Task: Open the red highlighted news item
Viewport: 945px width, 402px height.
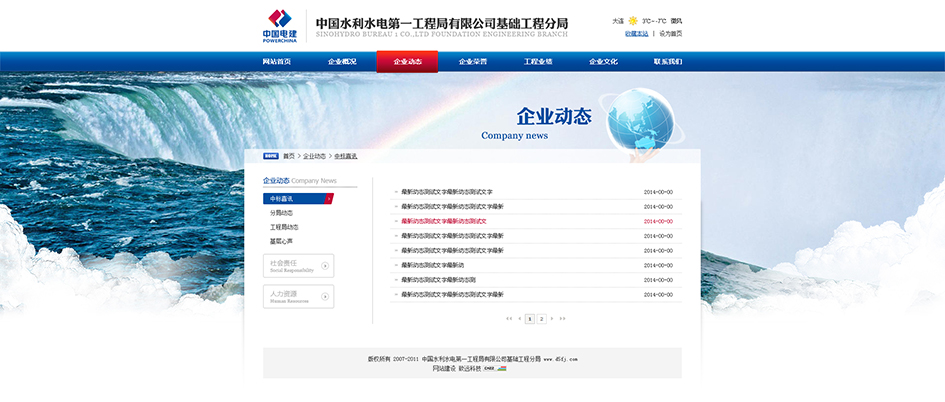Action: click(x=444, y=221)
